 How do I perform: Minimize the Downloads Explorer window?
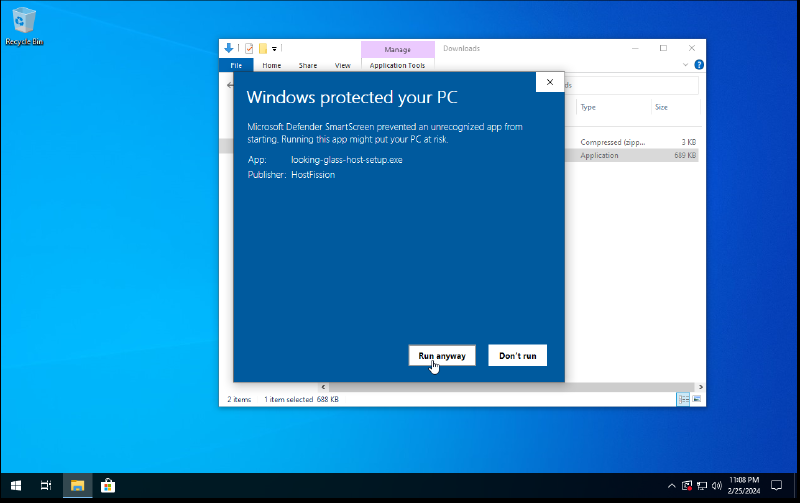click(x=635, y=48)
